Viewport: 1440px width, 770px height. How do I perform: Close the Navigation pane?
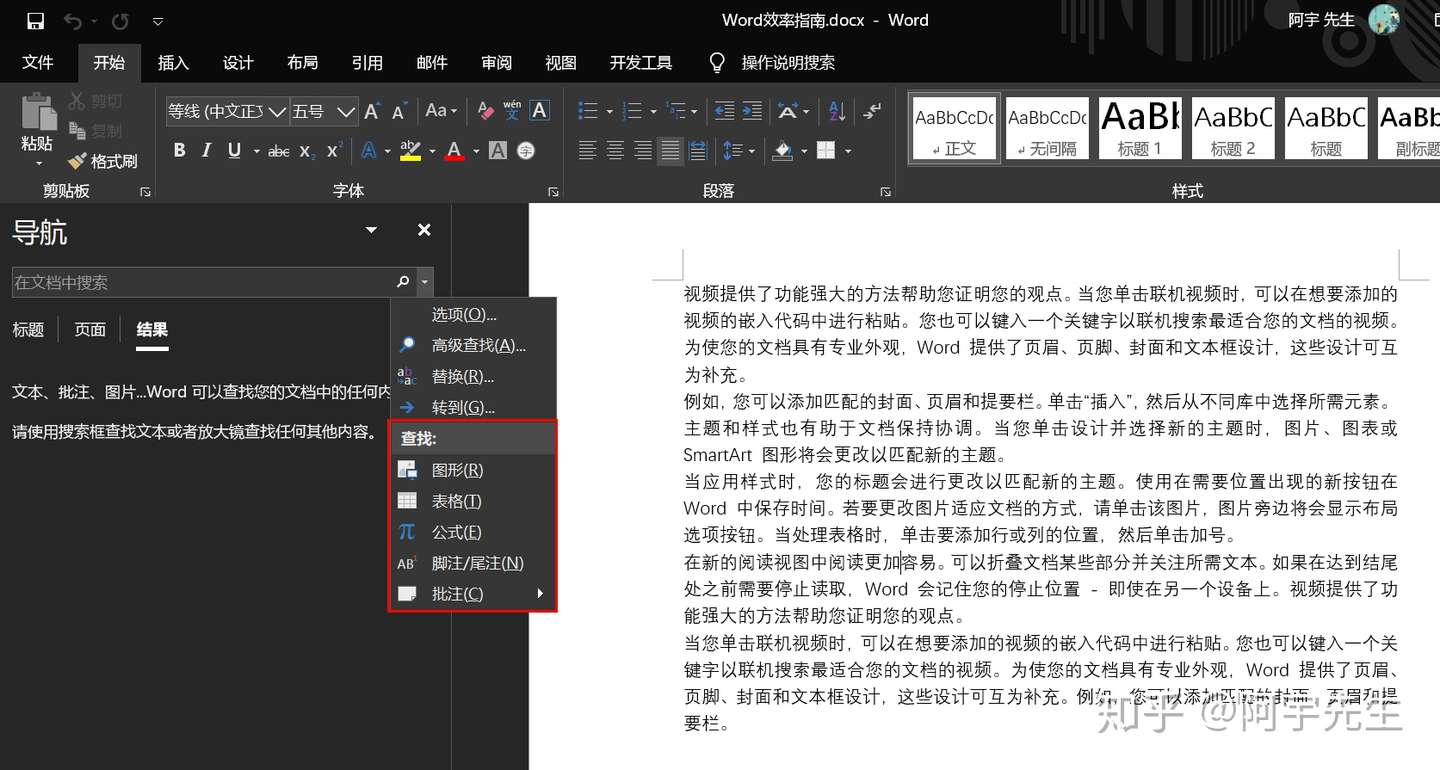click(424, 230)
